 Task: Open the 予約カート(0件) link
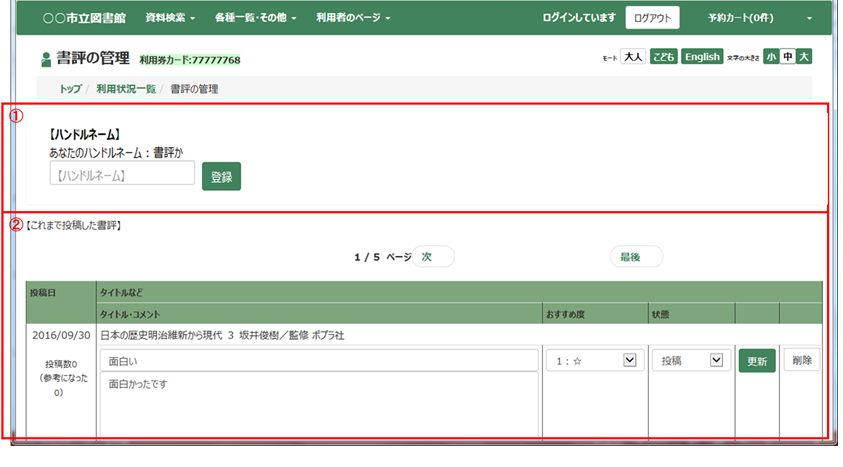(x=740, y=18)
